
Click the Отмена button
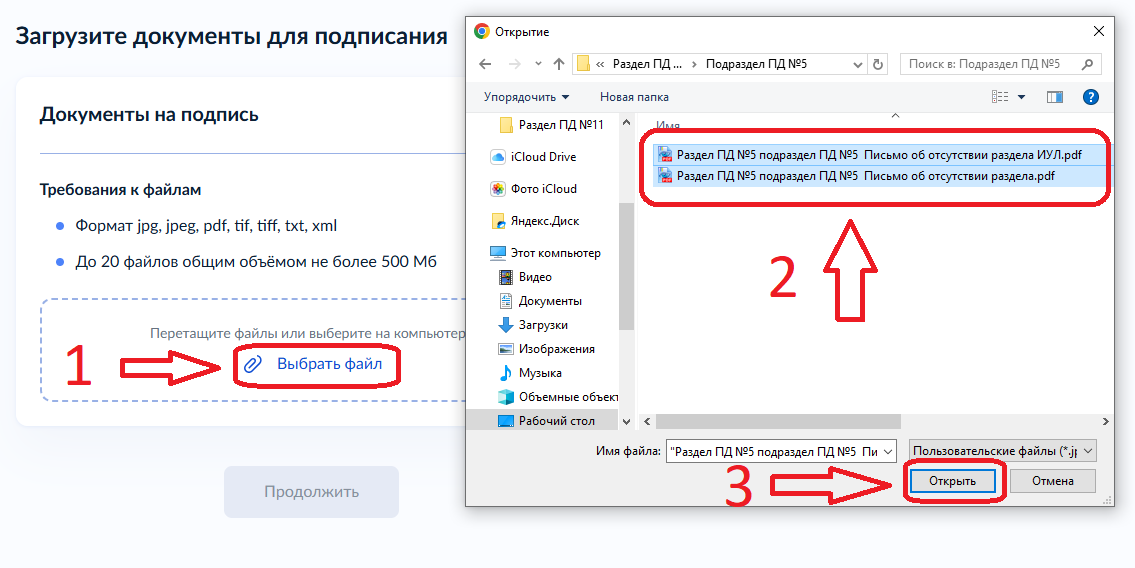click(x=1052, y=481)
